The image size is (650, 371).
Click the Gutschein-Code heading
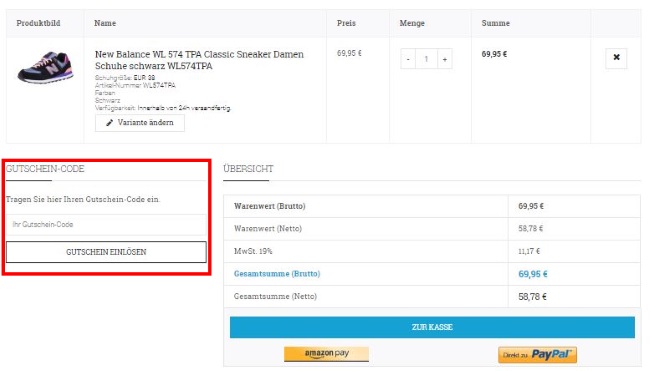45,169
